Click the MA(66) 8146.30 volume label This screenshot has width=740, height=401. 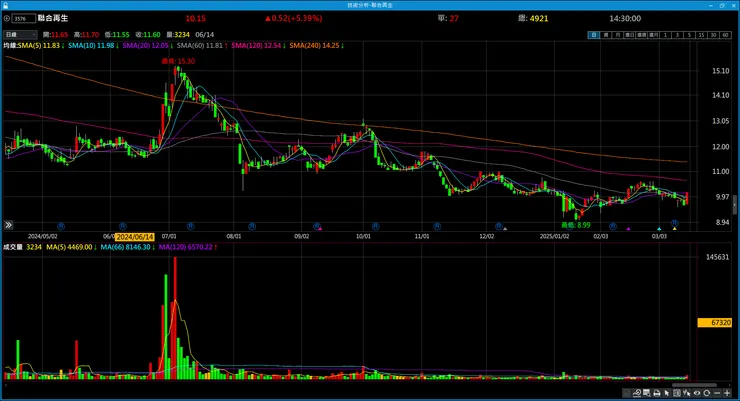(x=127, y=247)
